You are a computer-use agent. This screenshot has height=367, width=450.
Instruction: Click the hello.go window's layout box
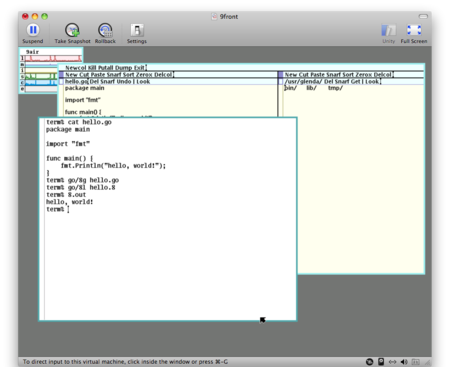pos(61,82)
